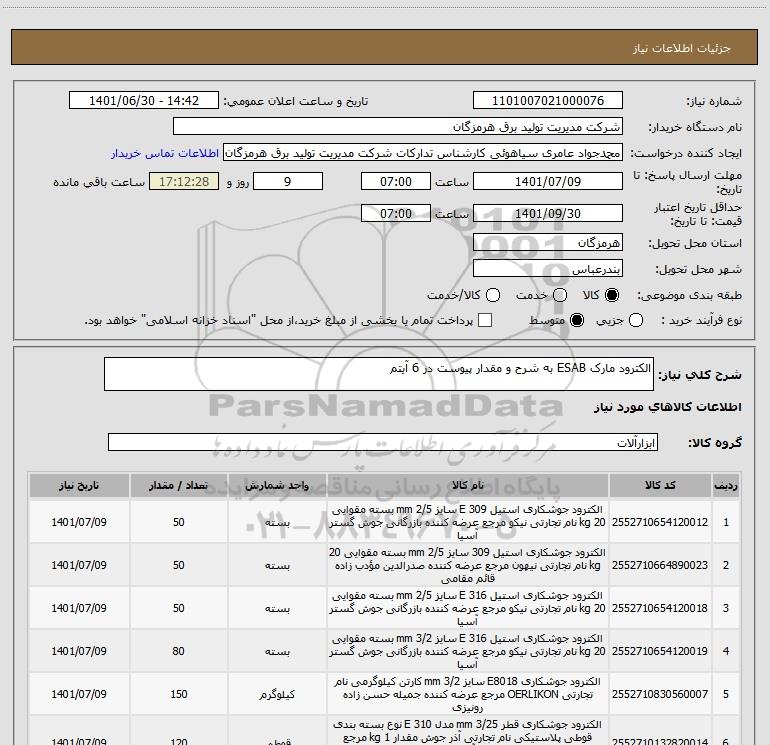The height and width of the screenshot is (745, 770).
Task: Click the remaining days field showing 9
Action: pos(288,182)
